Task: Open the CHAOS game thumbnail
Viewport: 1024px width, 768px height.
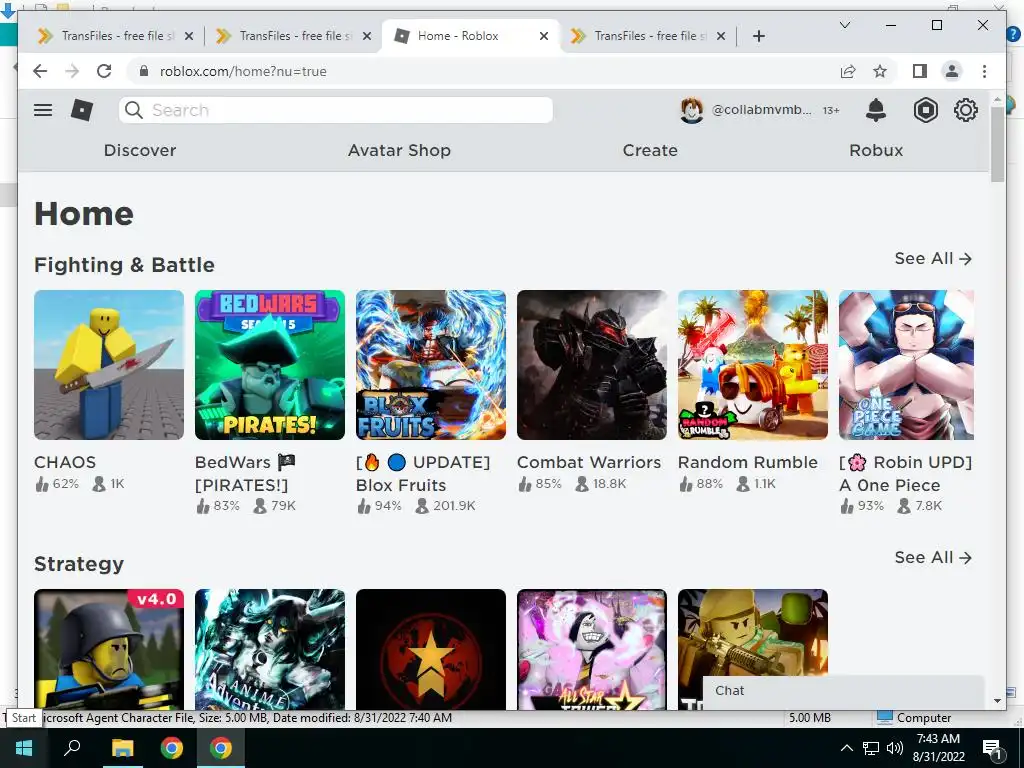Action: pyautogui.click(x=109, y=365)
